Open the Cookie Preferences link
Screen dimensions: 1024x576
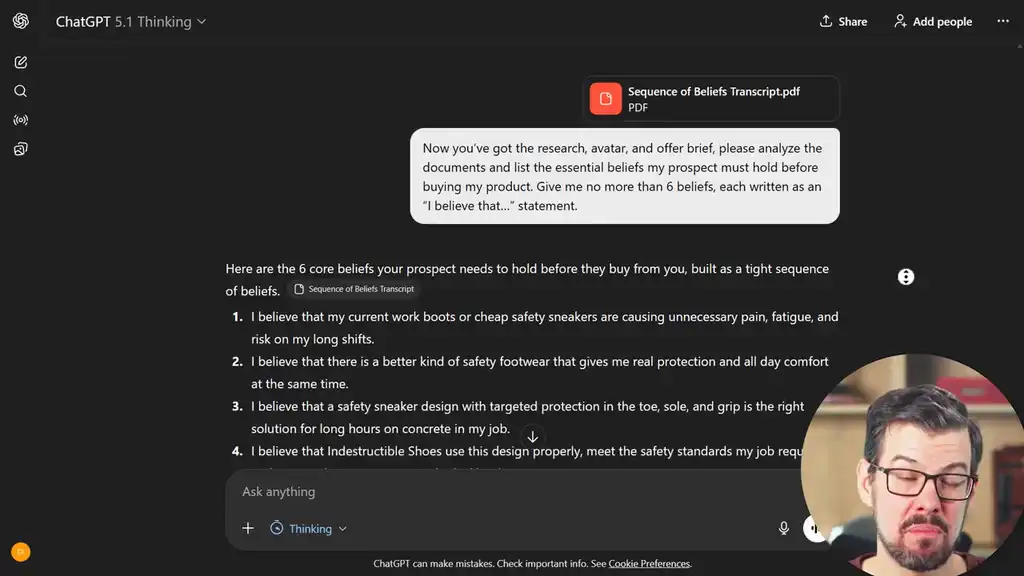click(x=649, y=564)
